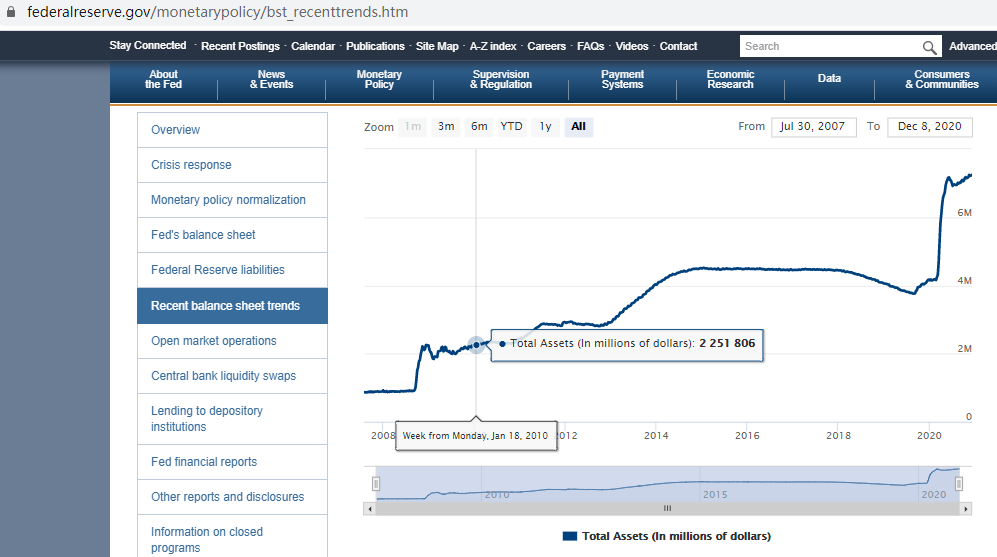997x557 pixels.
Task: Open Lending to depository institutions page
Action: click(232, 419)
